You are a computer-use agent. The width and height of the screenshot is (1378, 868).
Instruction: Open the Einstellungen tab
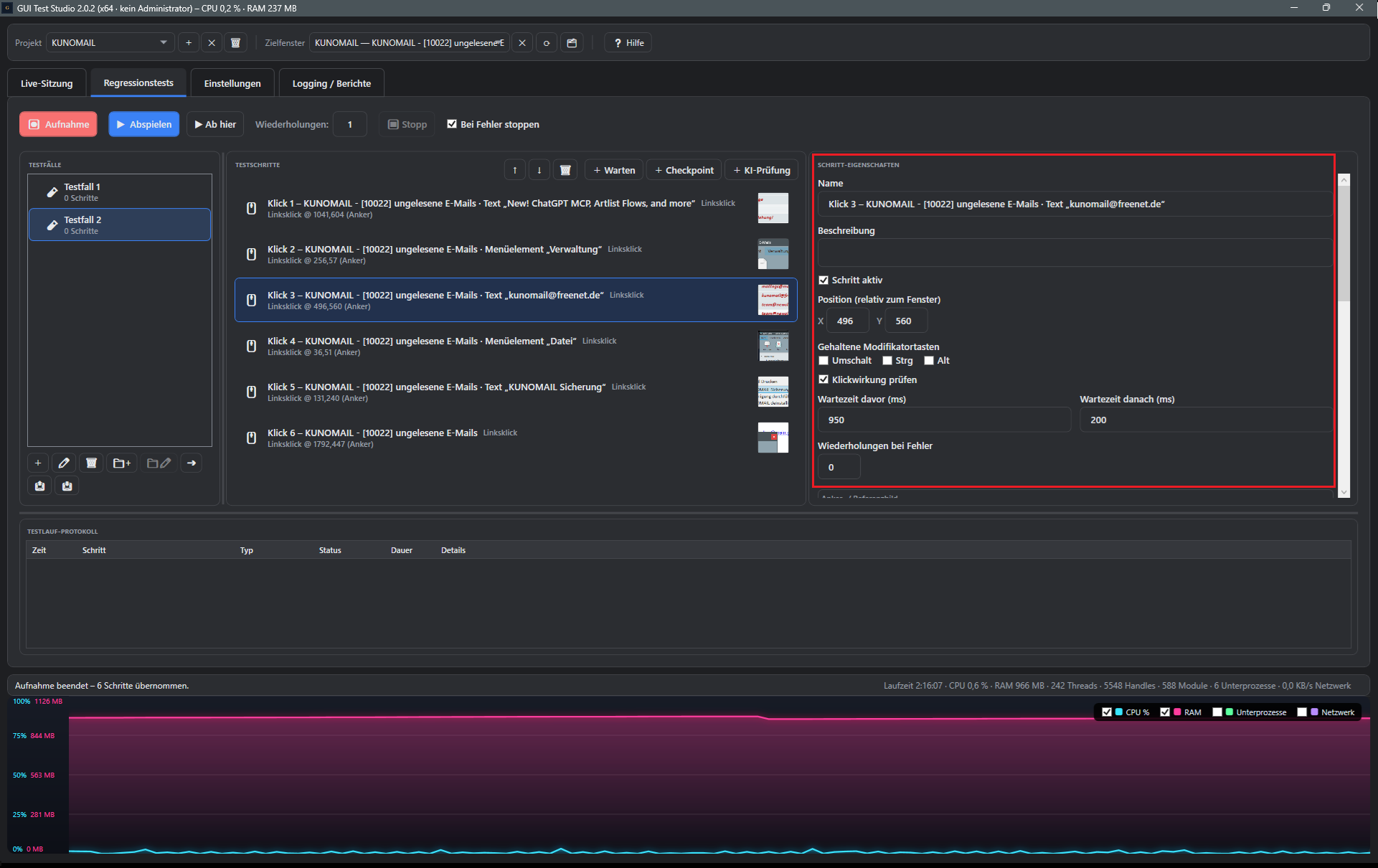[232, 83]
